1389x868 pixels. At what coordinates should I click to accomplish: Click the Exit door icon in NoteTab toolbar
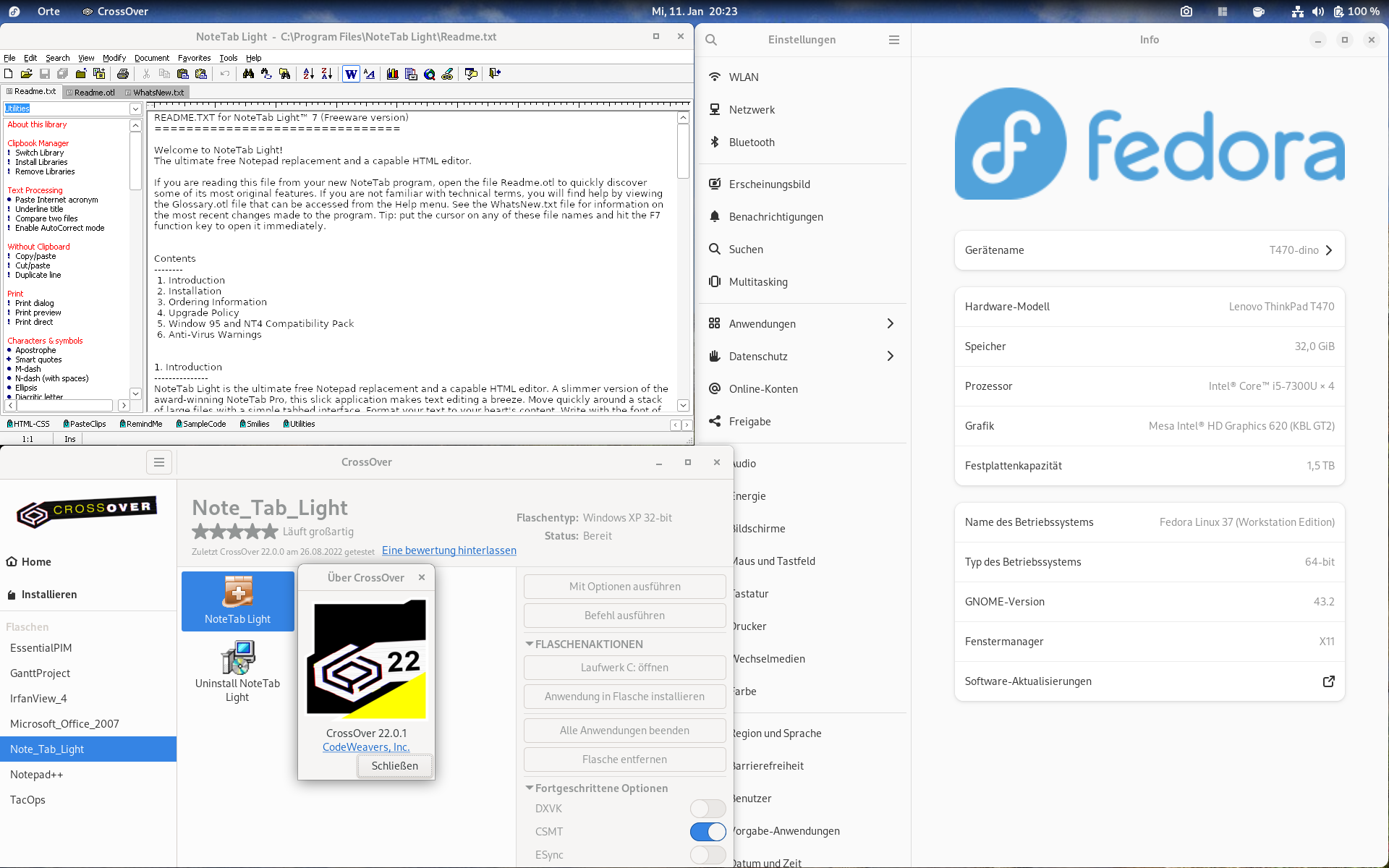coord(494,74)
